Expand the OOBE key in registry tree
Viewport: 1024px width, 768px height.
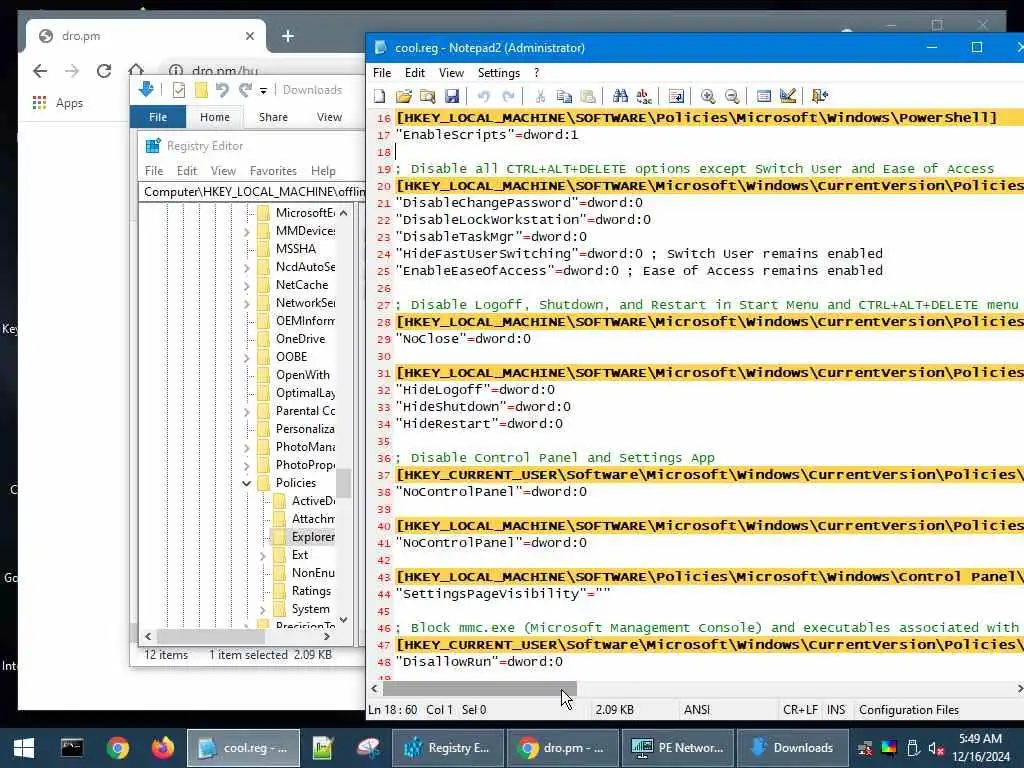(246, 357)
